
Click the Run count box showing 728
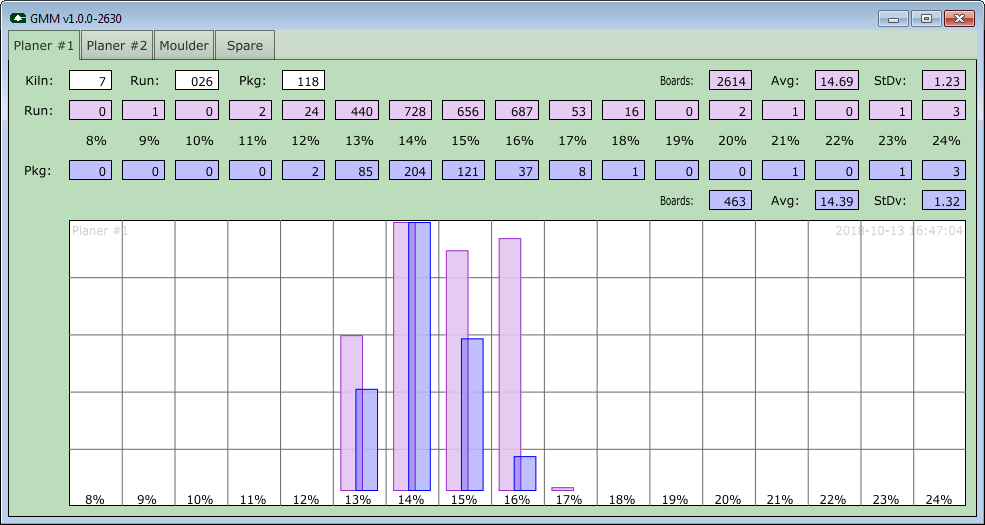410,110
